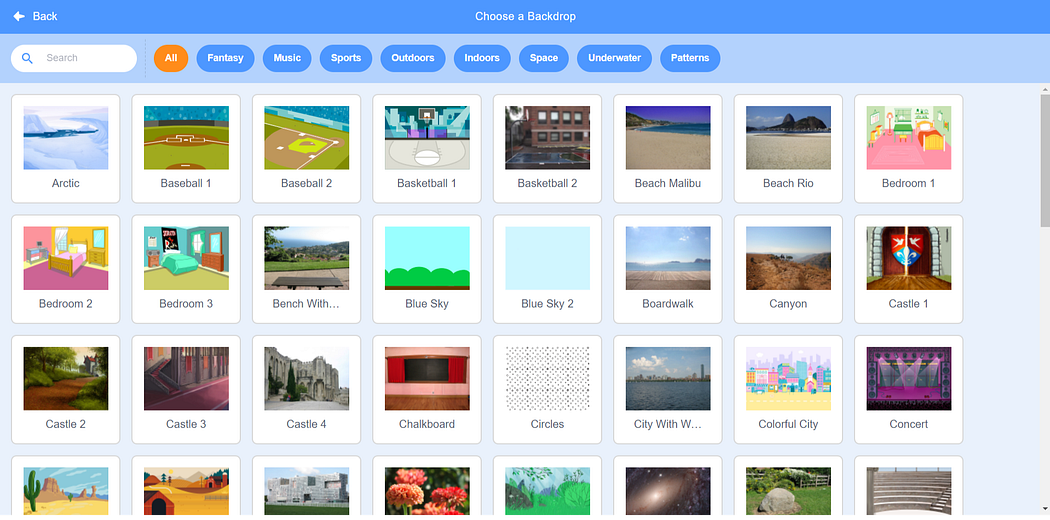The image size is (1050, 520).
Task: Pick the Canyon backdrop
Action: point(789,269)
